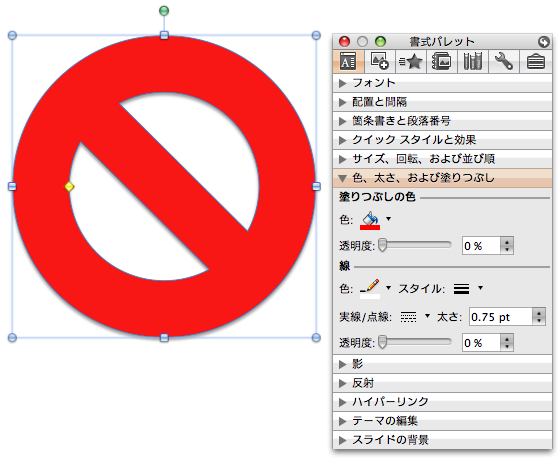This screenshot has height=458, width=560.
Task: Open the Object Palette picture icon
Action: [379, 61]
